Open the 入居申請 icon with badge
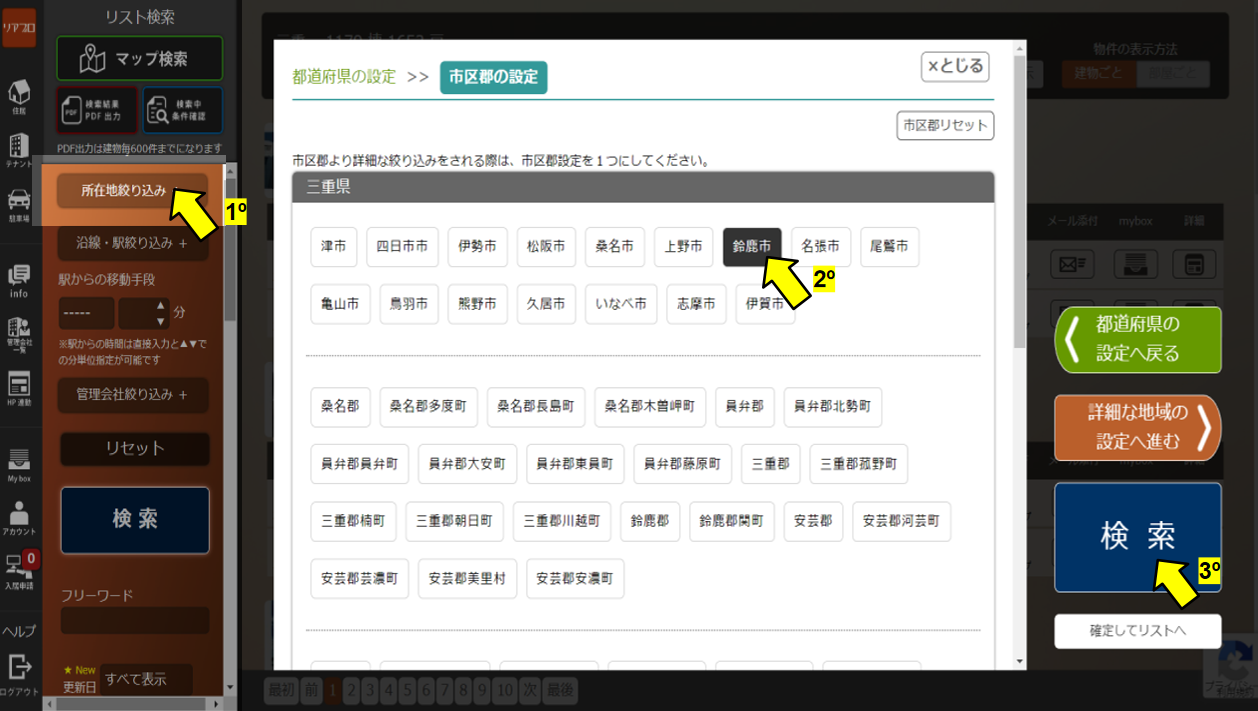The height and width of the screenshot is (711, 1258). [x=19, y=570]
